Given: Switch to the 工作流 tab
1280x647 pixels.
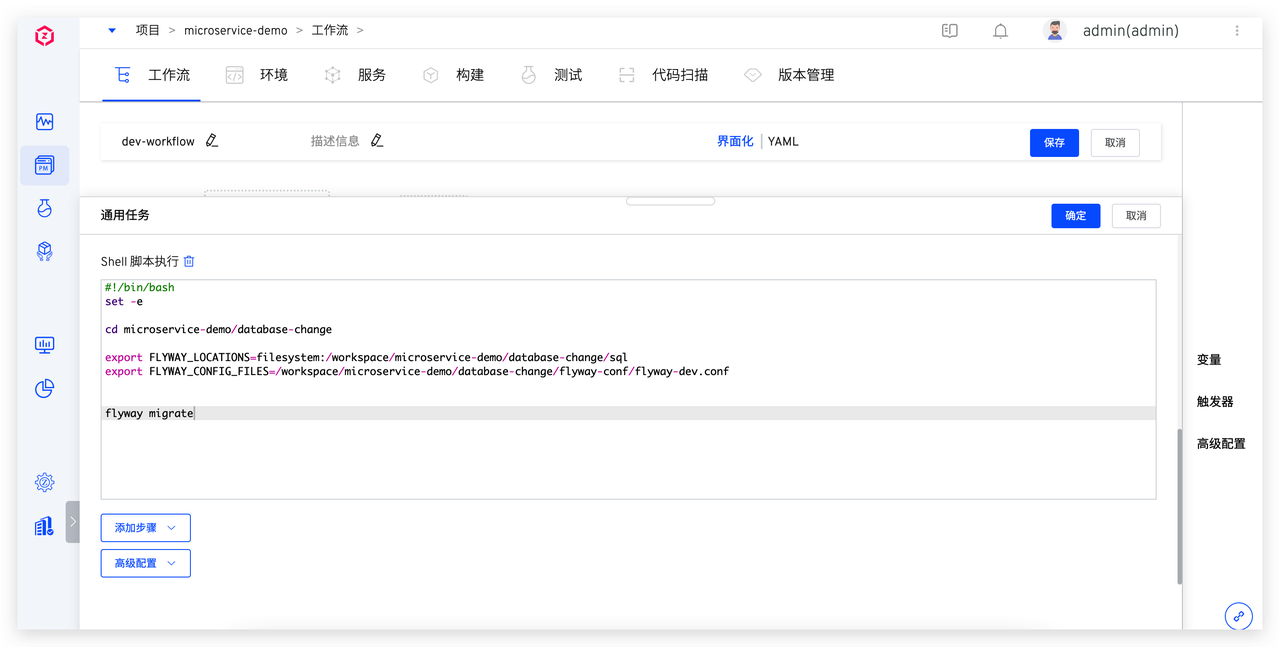Looking at the screenshot, I should (152, 75).
